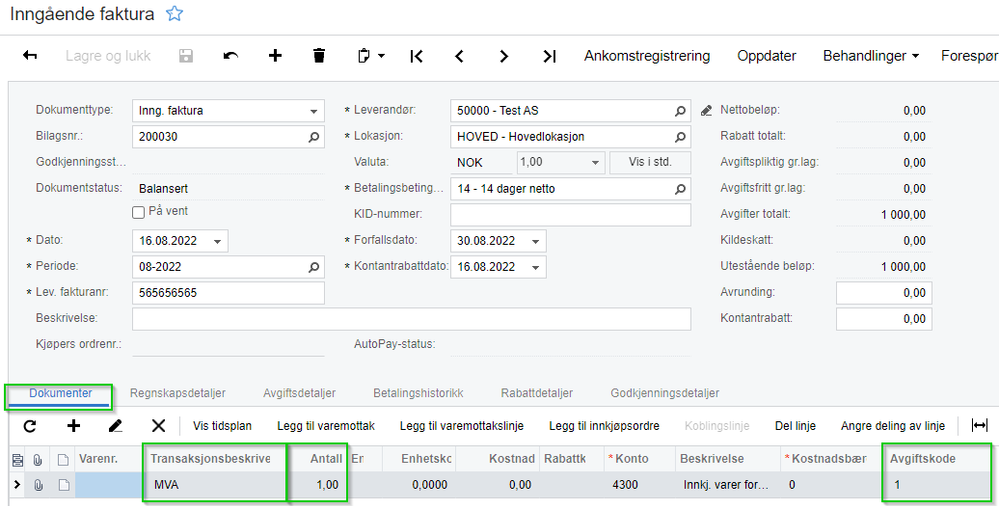The height and width of the screenshot is (506, 999).
Task: Expand the Behandlinger menu
Action: tap(871, 56)
